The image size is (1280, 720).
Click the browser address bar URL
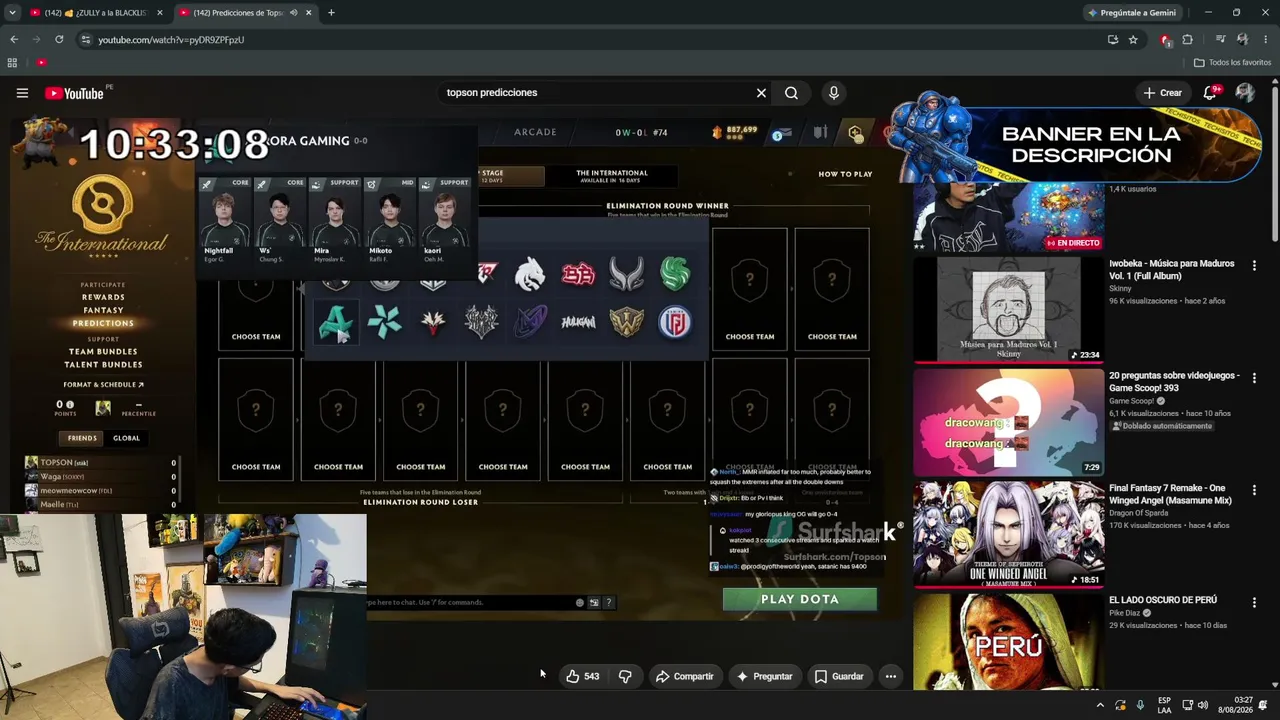tap(171, 40)
